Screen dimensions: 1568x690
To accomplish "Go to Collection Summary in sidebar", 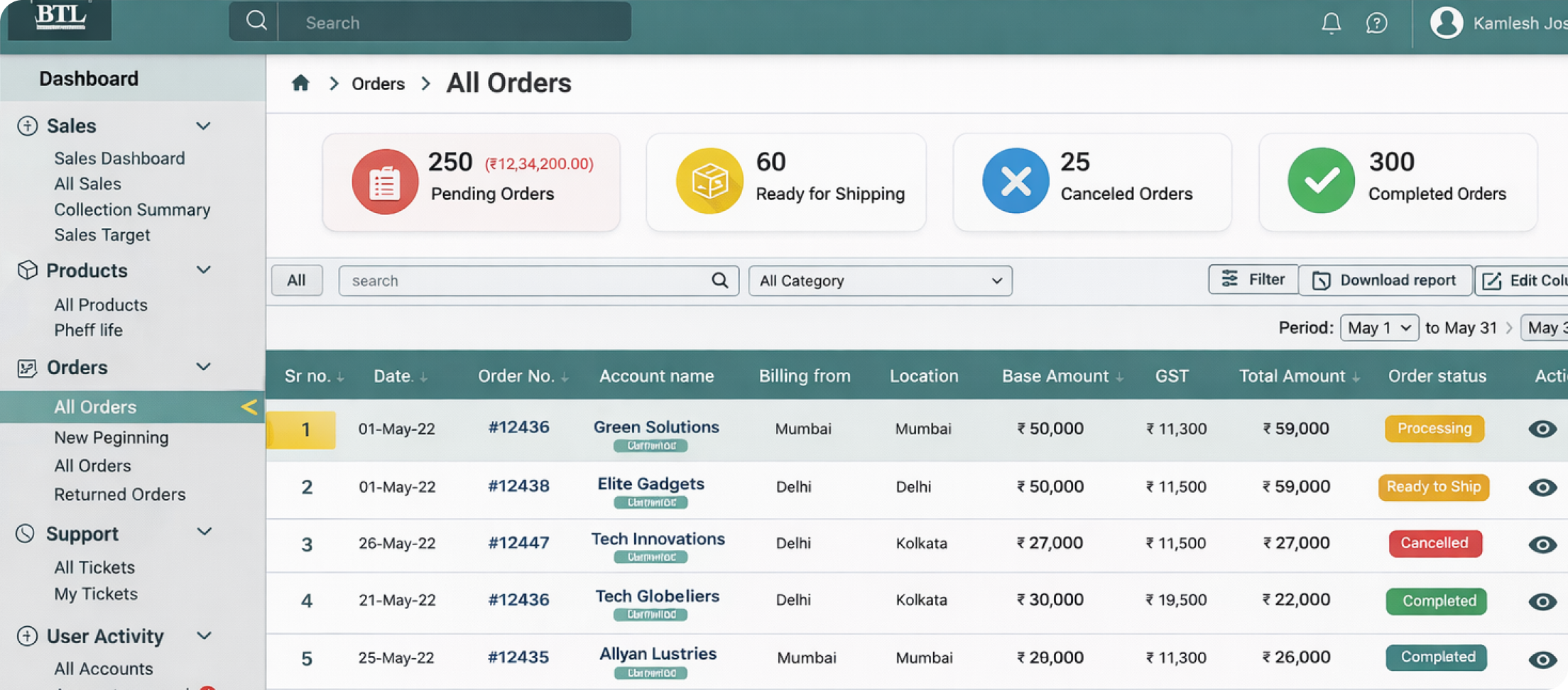I will [132, 209].
